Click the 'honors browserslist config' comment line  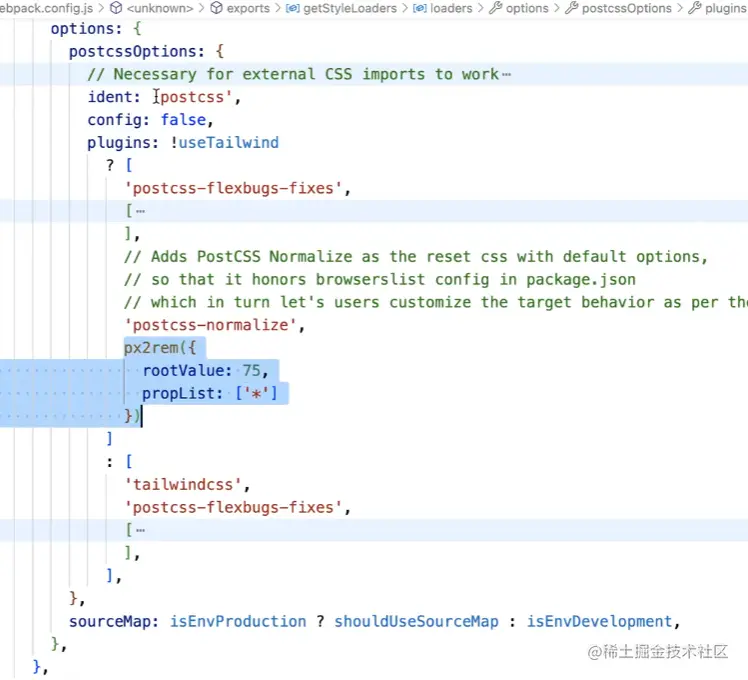coord(380,280)
